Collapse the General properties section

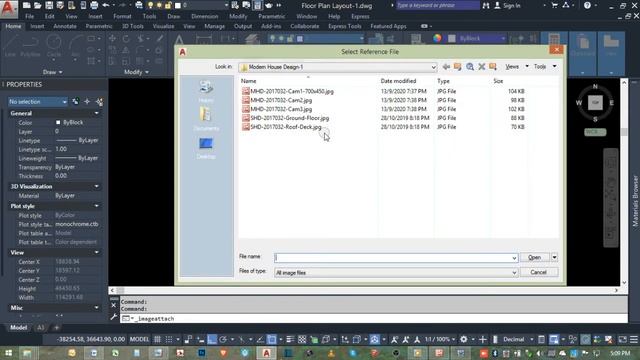point(96,113)
